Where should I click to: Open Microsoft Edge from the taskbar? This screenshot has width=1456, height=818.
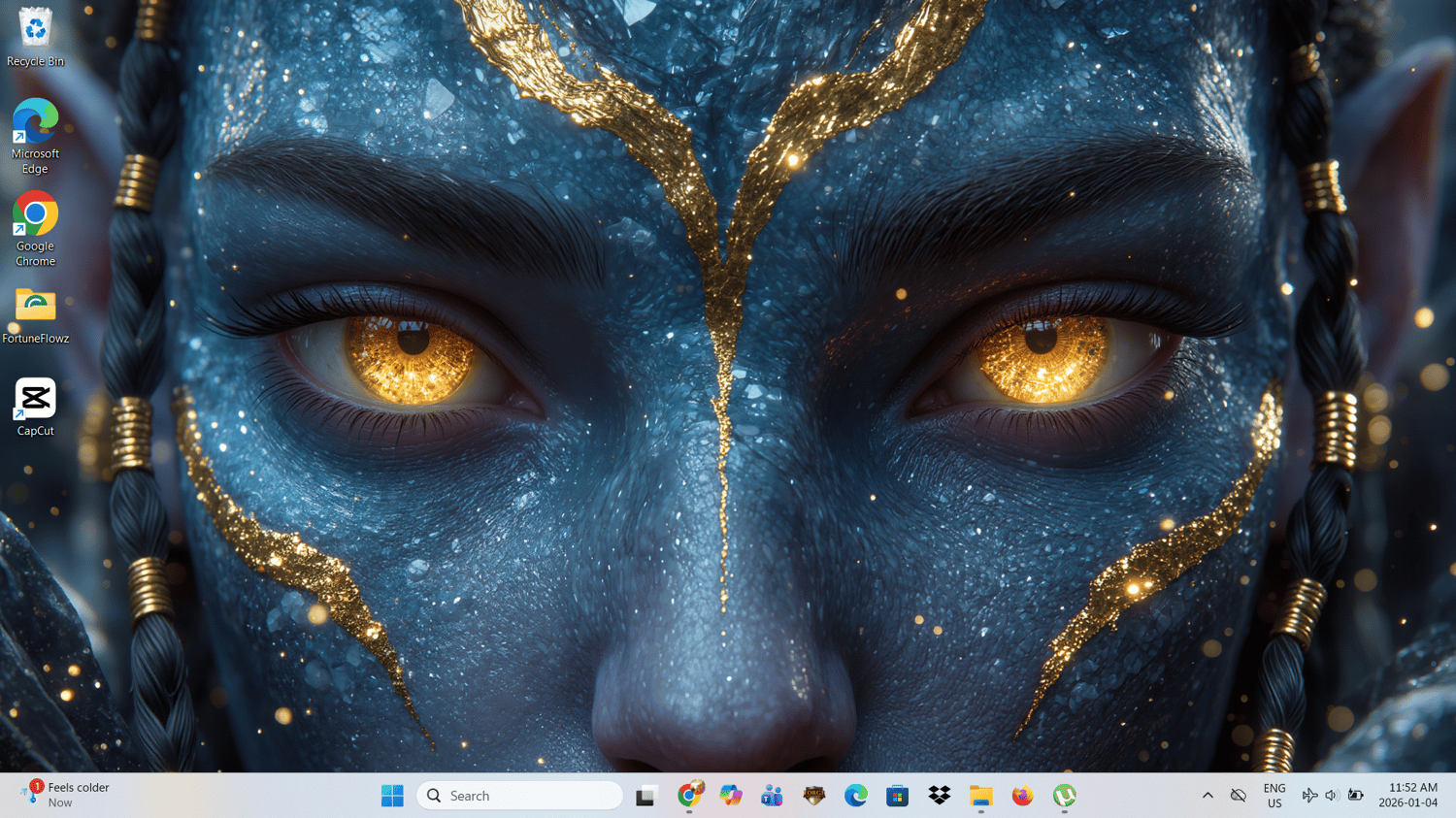coord(856,796)
